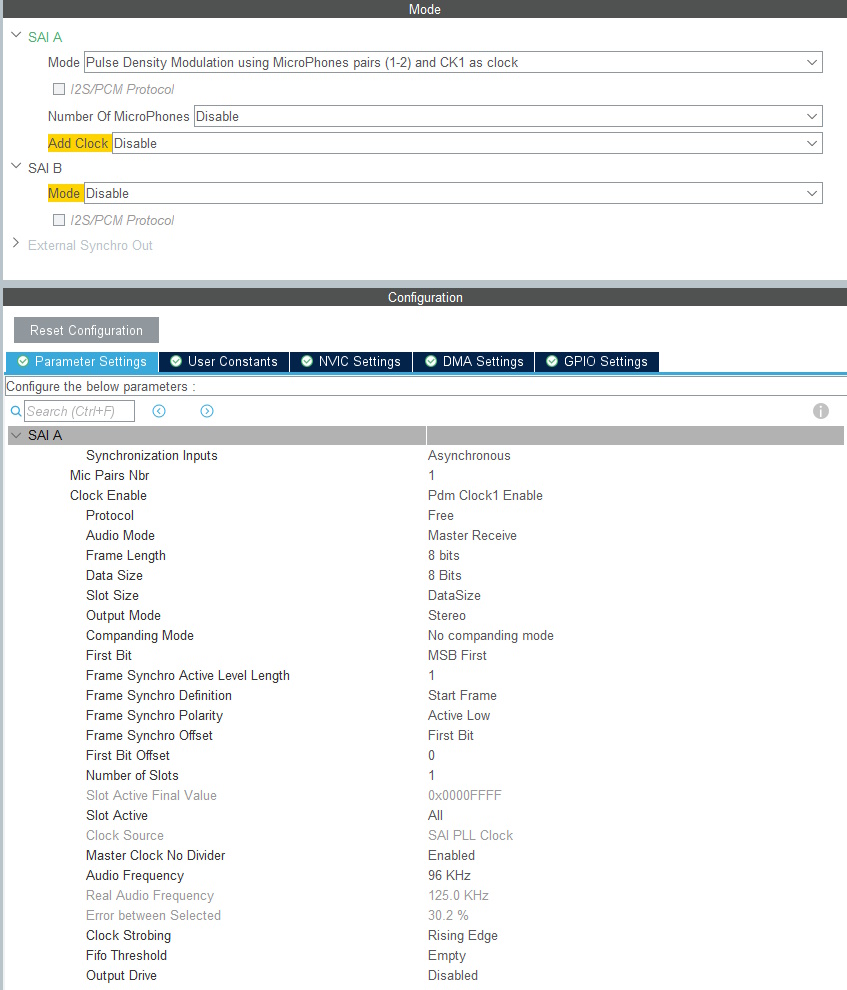Viewport: 847px width, 990px height.
Task: Enable I2S/PCM Protocol under SAI A
Action: click(x=58, y=89)
